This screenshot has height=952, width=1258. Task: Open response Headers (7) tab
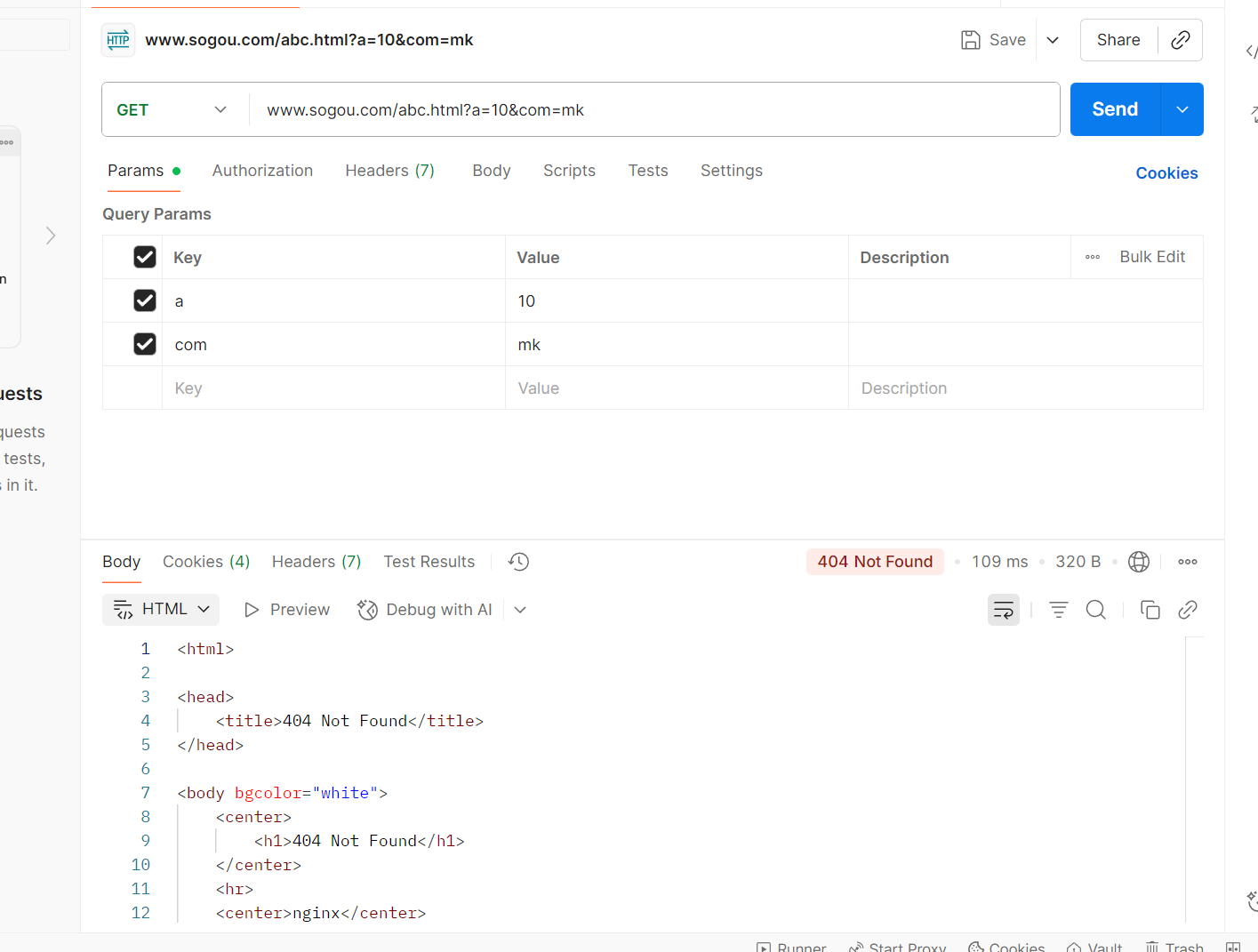(317, 562)
